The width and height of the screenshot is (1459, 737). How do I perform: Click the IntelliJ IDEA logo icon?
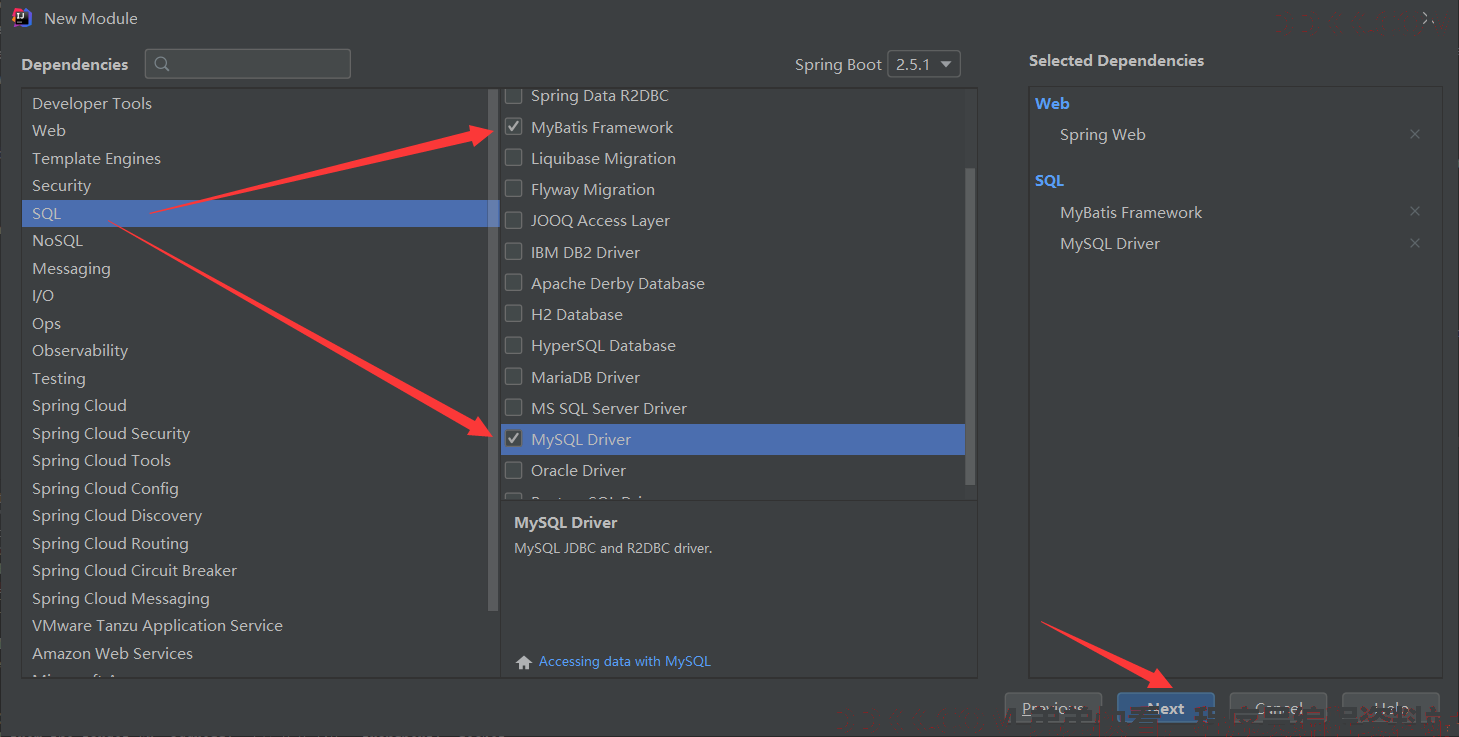21,18
